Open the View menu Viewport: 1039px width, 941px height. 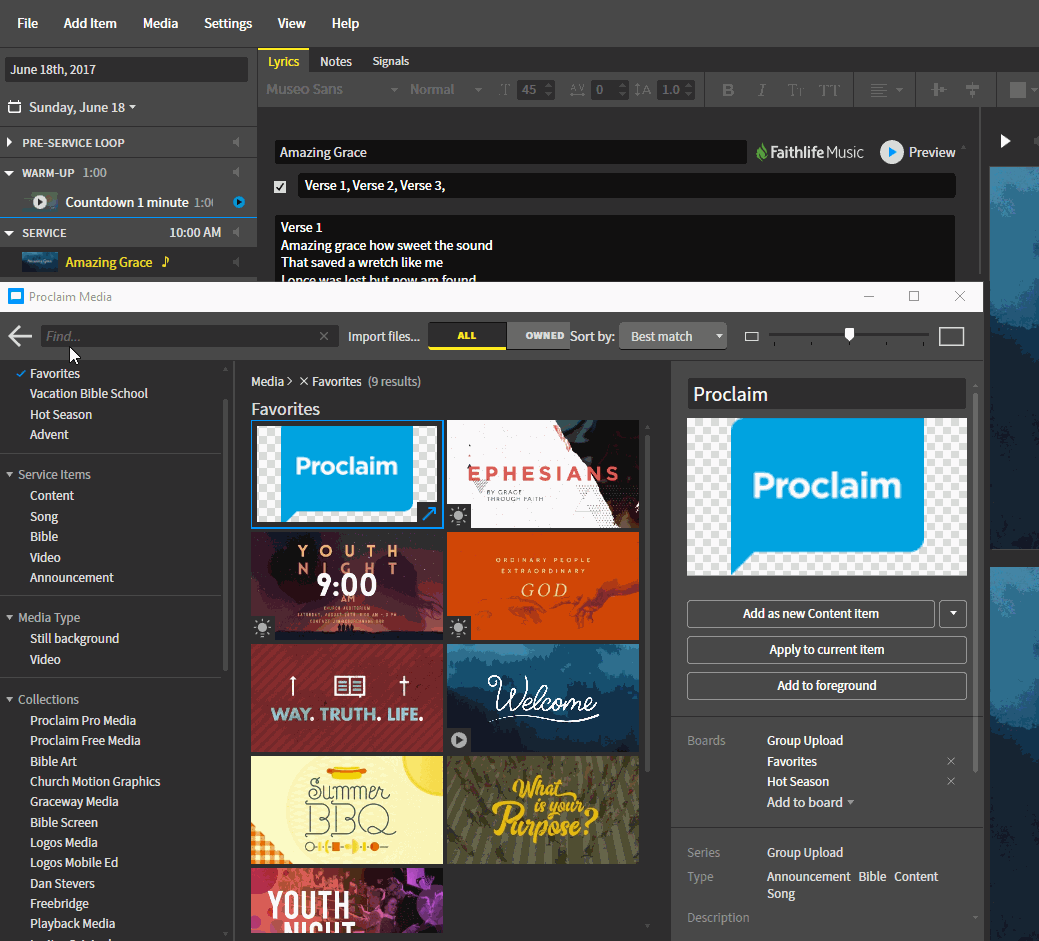click(x=292, y=23)
